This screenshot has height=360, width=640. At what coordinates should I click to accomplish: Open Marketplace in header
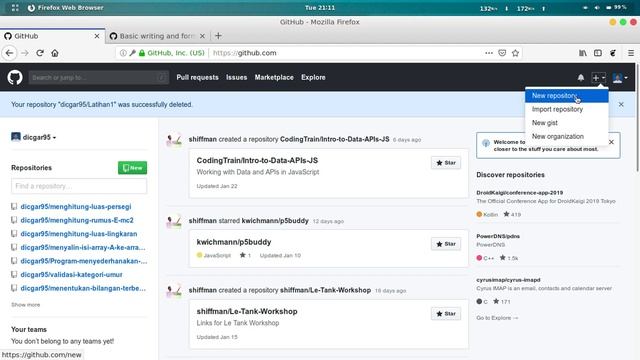(274, 77)
